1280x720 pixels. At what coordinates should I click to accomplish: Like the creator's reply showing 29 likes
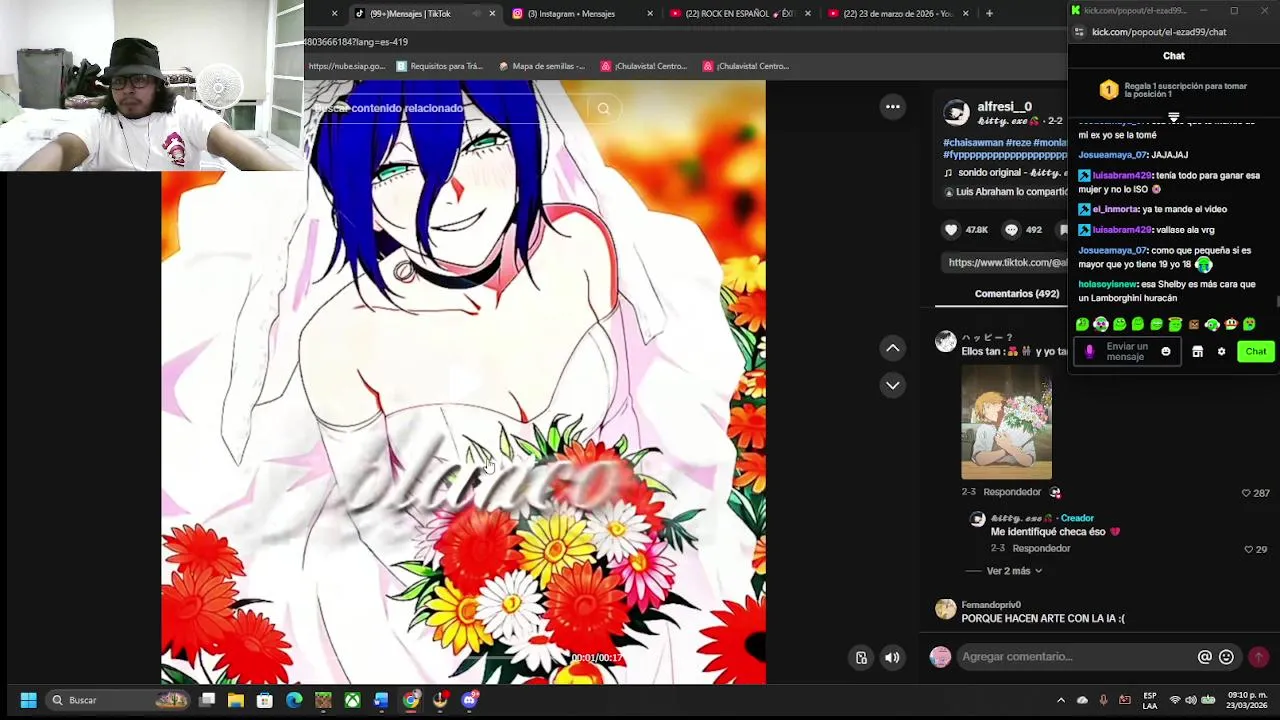pos(1249,549)
